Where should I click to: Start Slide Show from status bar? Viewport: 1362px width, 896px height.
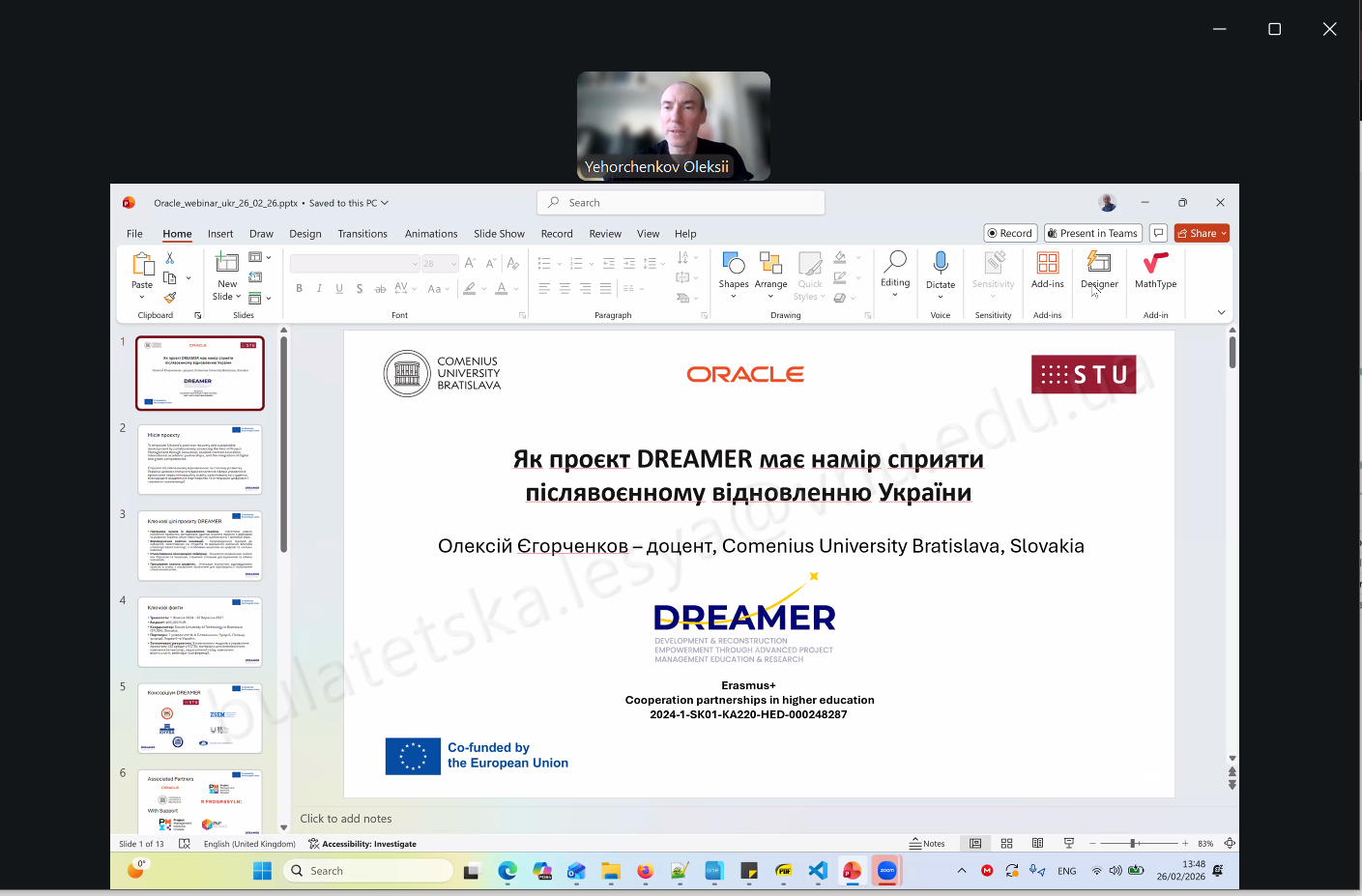(x=1068, y=844)
